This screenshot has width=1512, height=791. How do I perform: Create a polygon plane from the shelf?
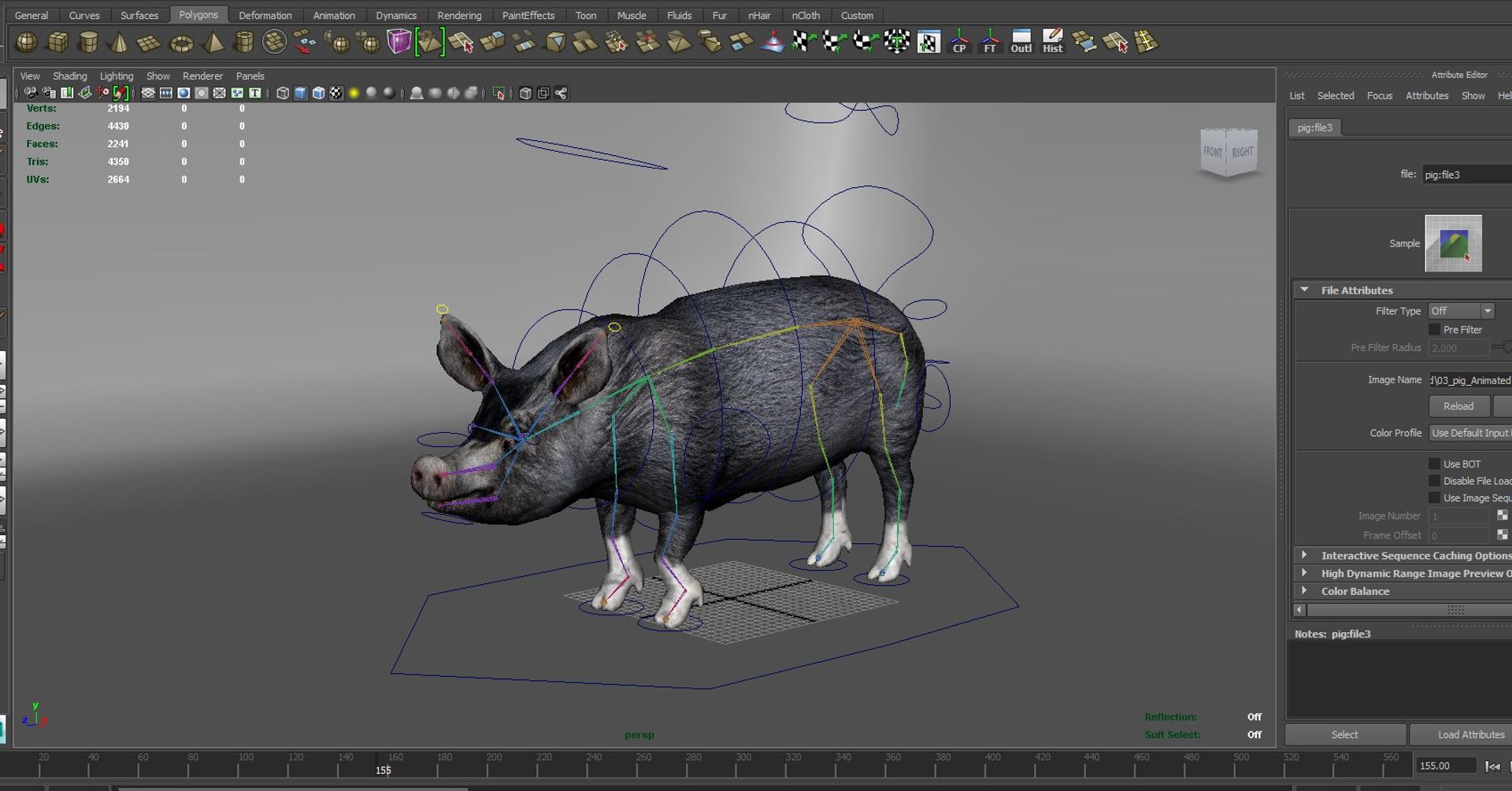[150, 42]
